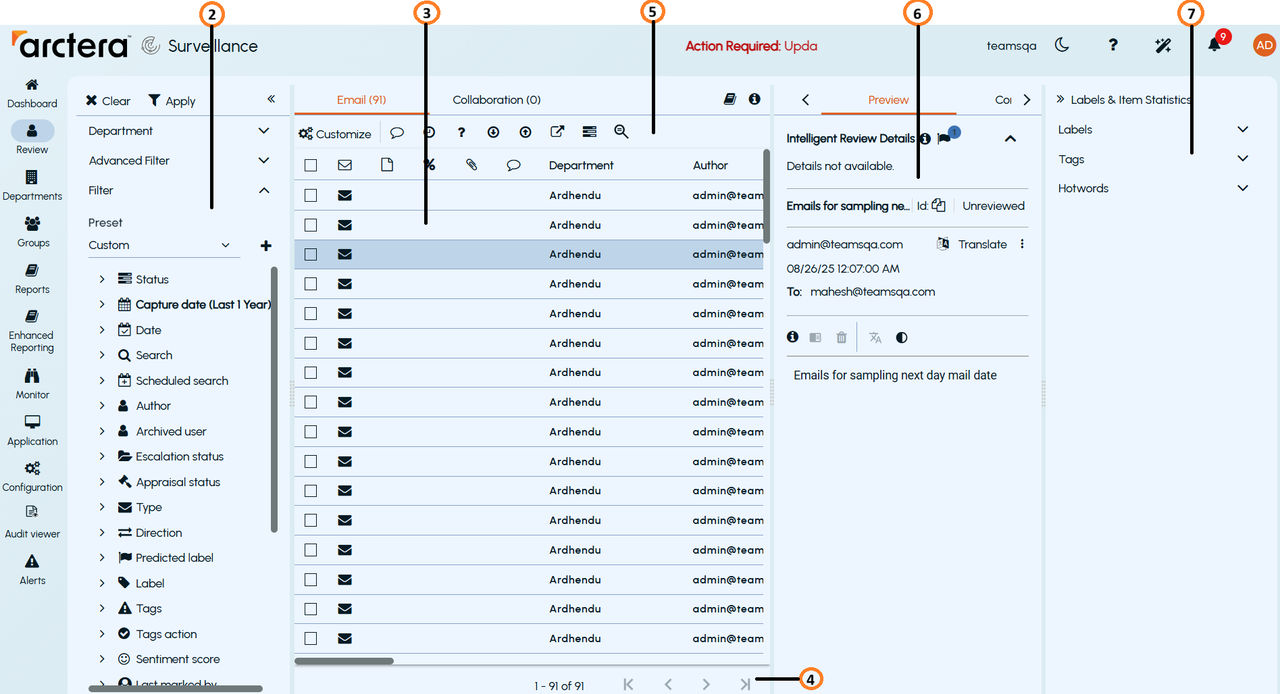Image resolution: width=1280 pixels, height=694 pixels.
Task: Switch to the Collaboration (0) tab
Action: click(497, 100)
